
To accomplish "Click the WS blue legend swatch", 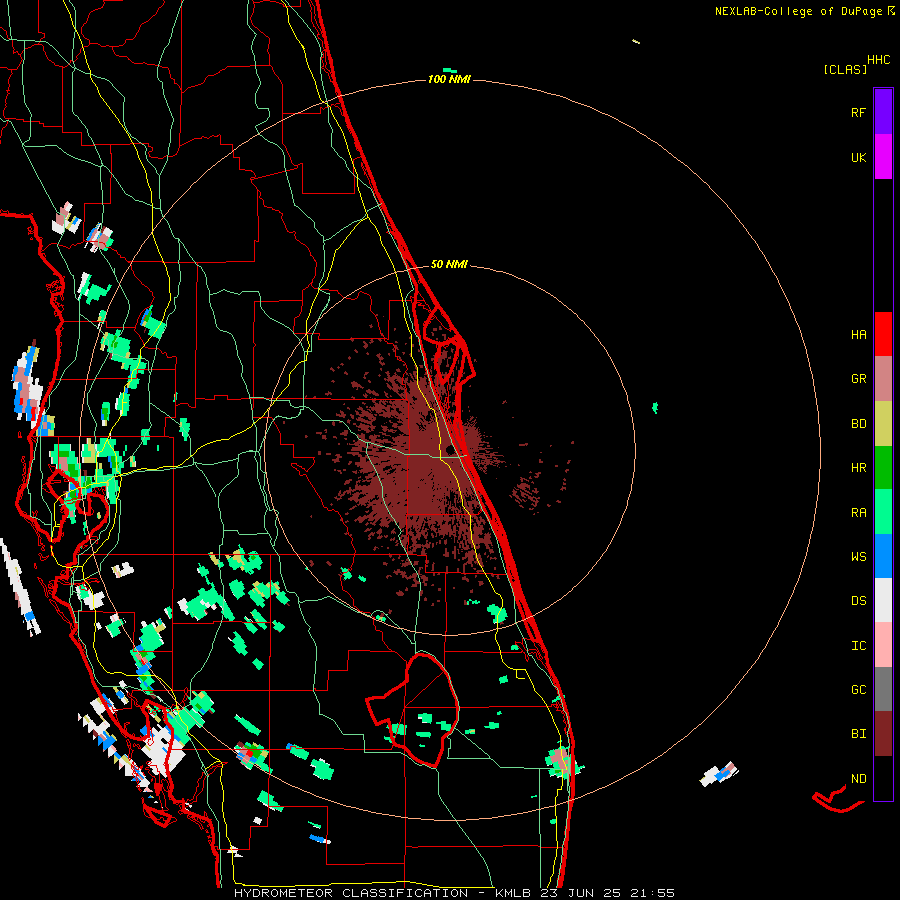I will tap(883, 556).
